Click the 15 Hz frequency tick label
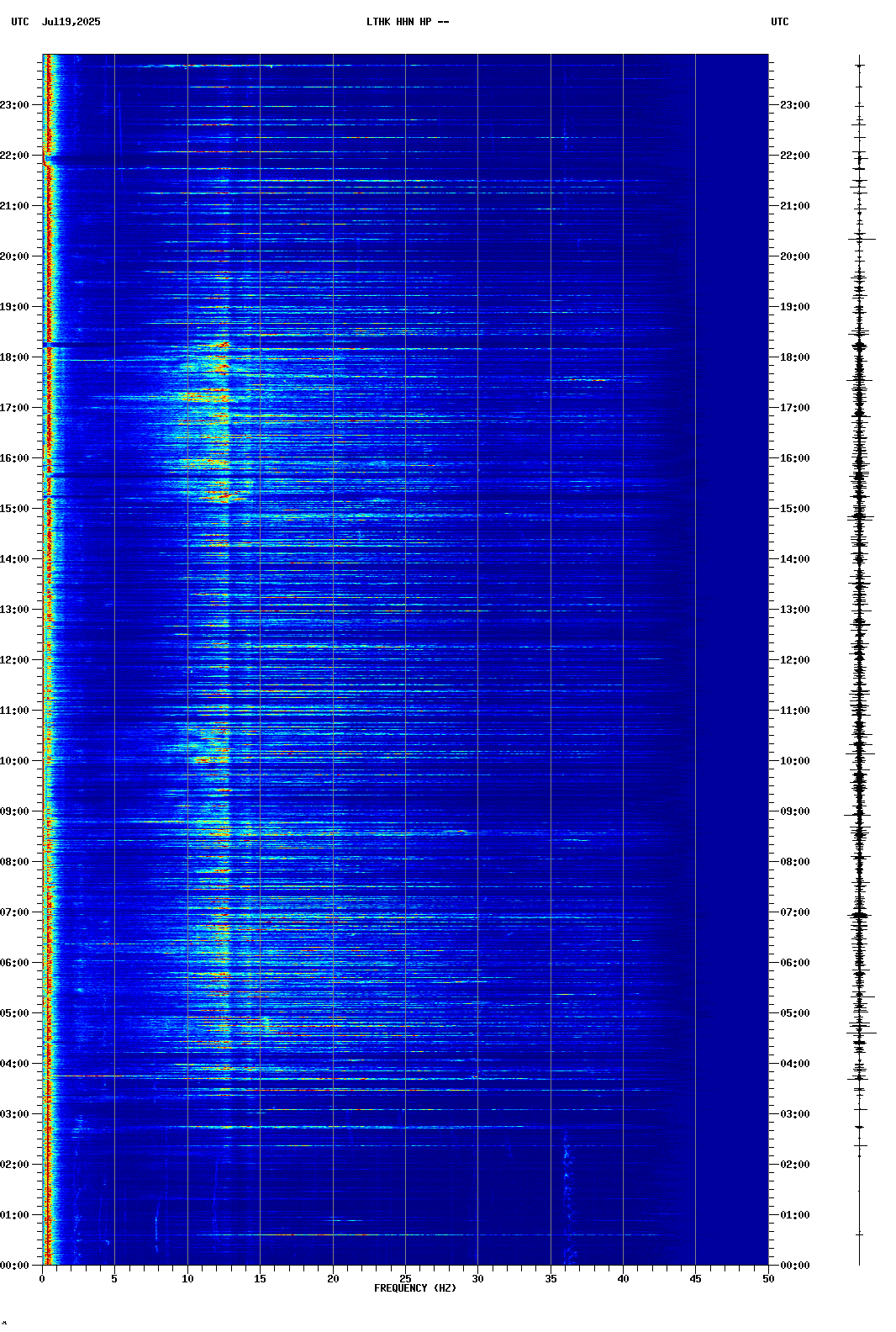Viewport: 896px width, 1332px height. click(260, 1279)
